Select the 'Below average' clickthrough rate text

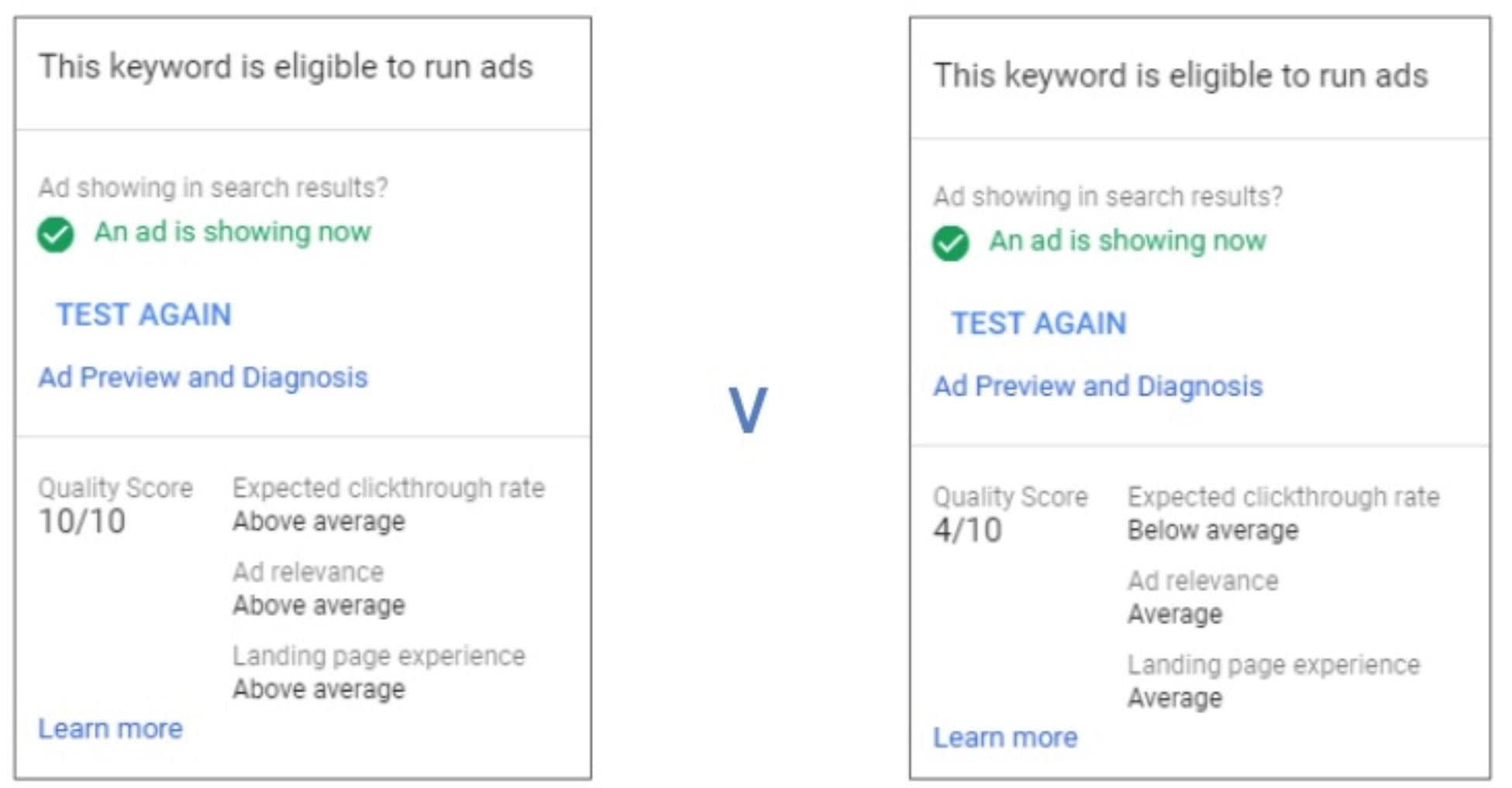tap(1212, 531)
